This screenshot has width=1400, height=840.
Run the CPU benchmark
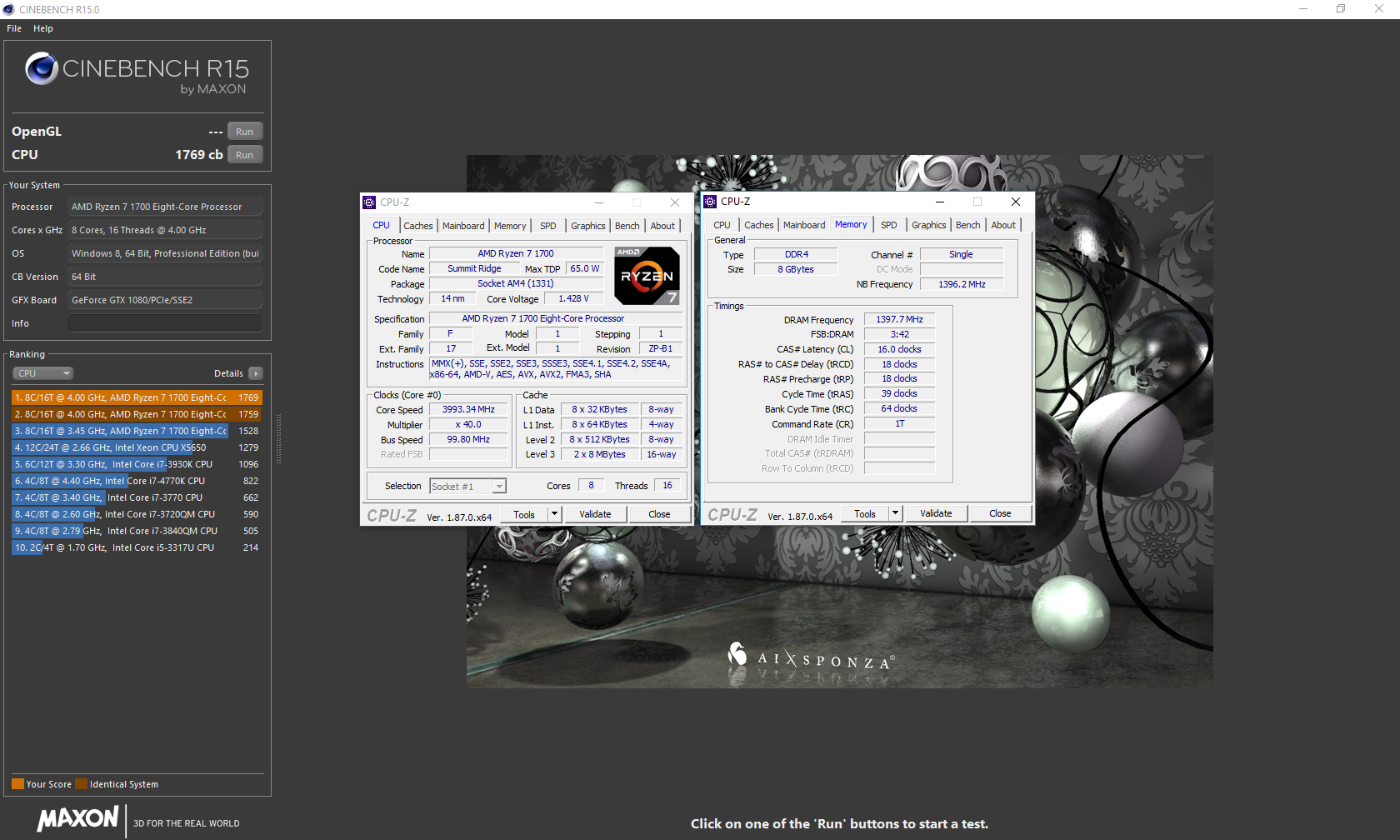point(245,155)
